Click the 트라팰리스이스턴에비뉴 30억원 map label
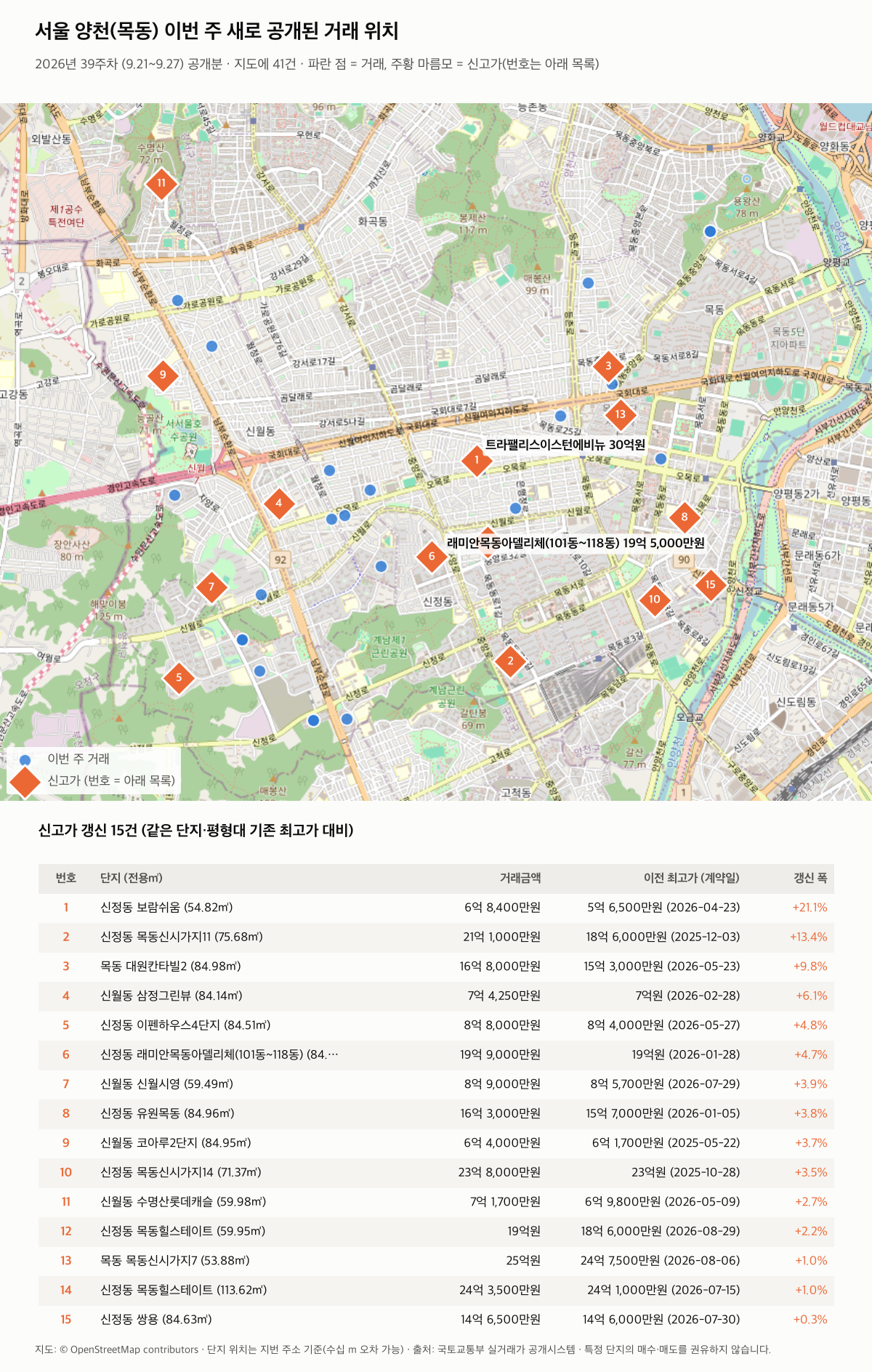This screenshot has width=872, height=1372. [x=565, y=445]
